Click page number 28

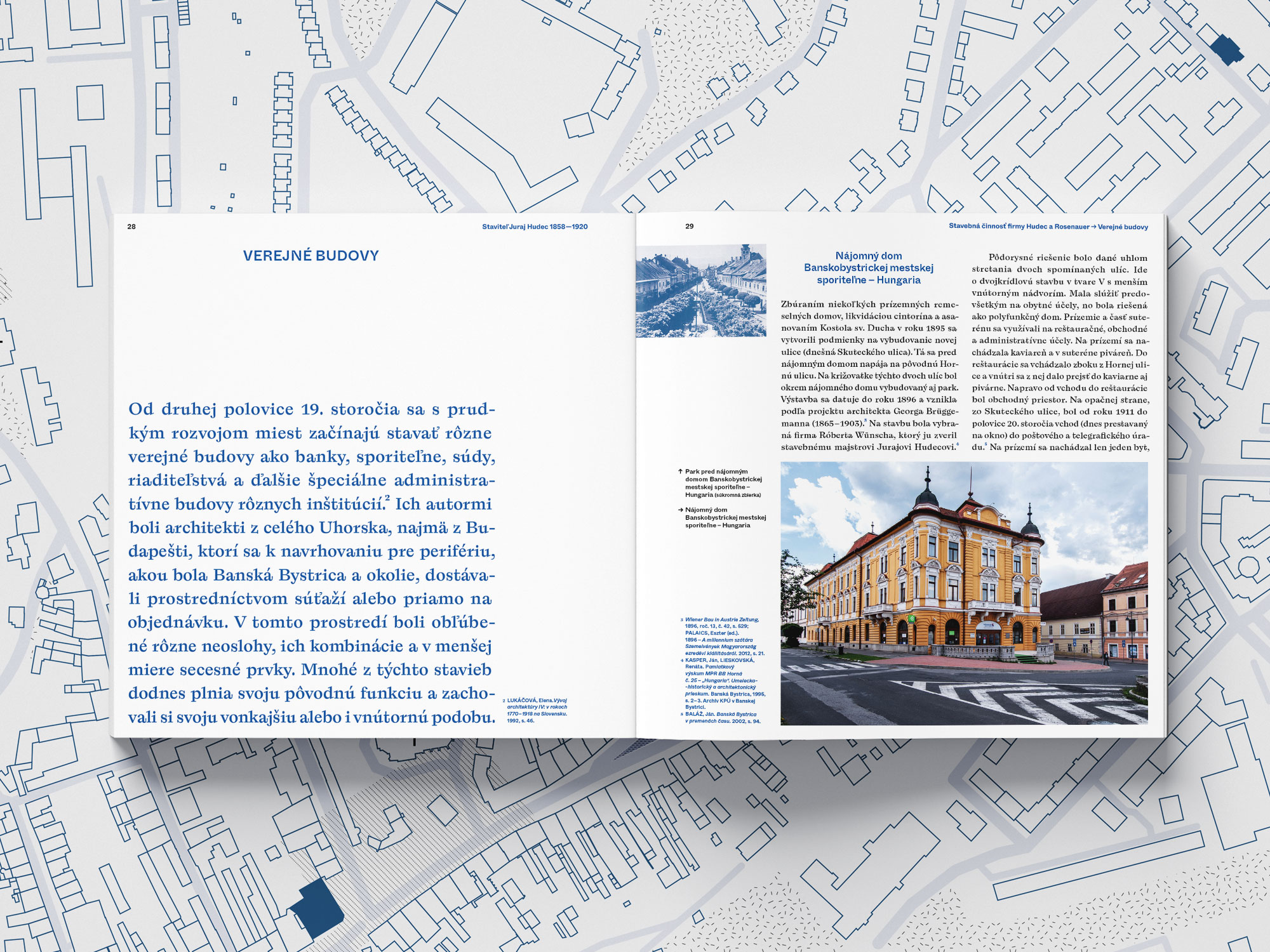(x=131, y=227)
